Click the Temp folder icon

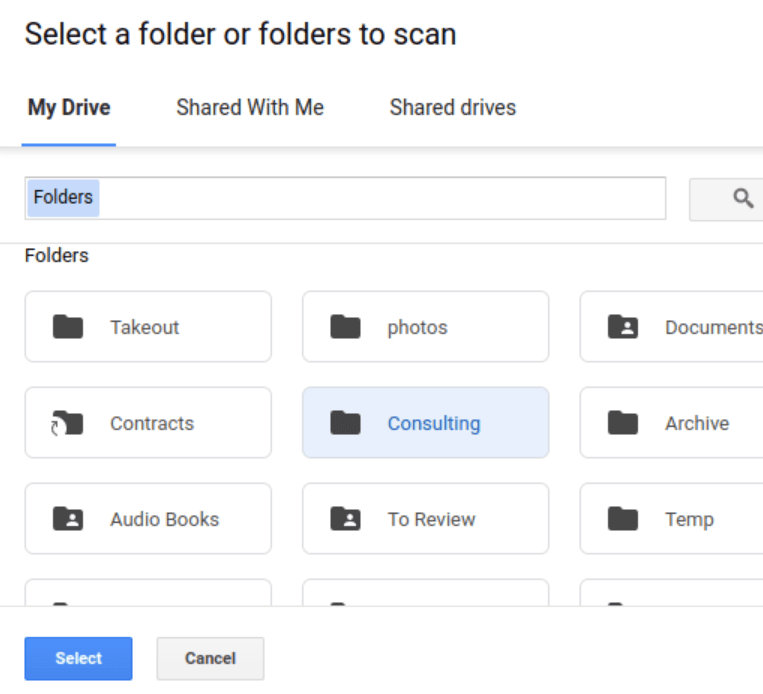[622, 518]
